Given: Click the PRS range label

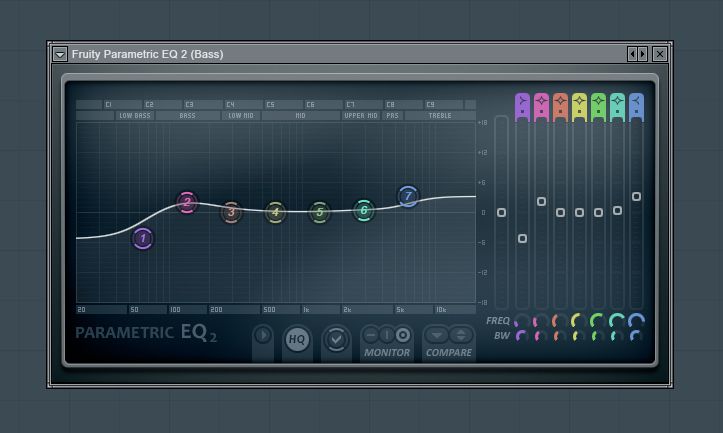Looking at the screenshot, I should click(x=392, y=116).
